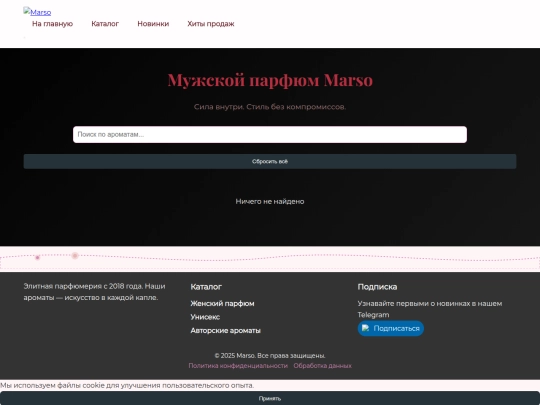Open Женский парфюм footer link

point(222,303)
